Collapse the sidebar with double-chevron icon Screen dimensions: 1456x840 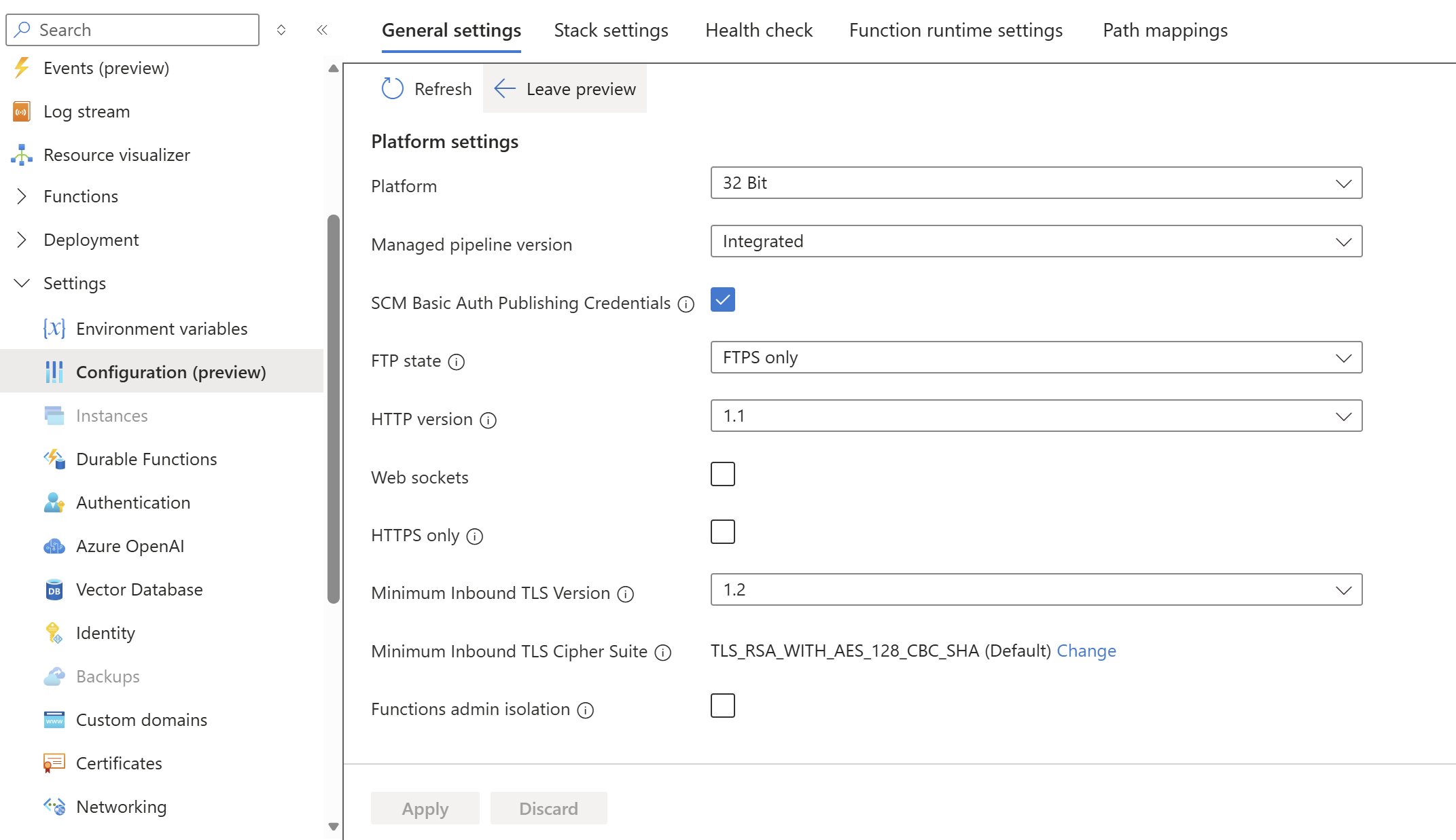(322, 30)
